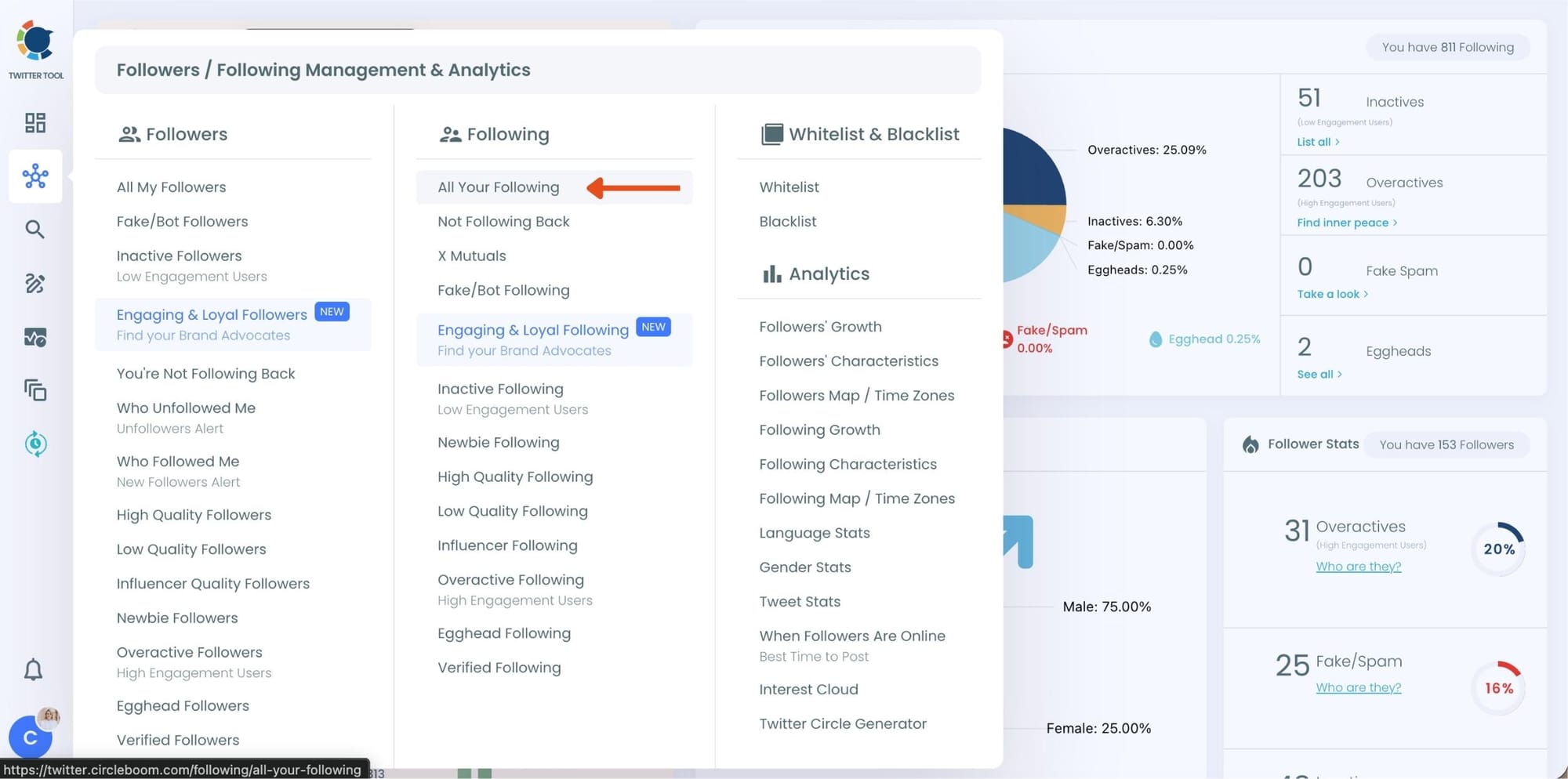Screen dimensions: 1568x779
Task: Click Find inner peace under Overactives
Action: 1342,223
